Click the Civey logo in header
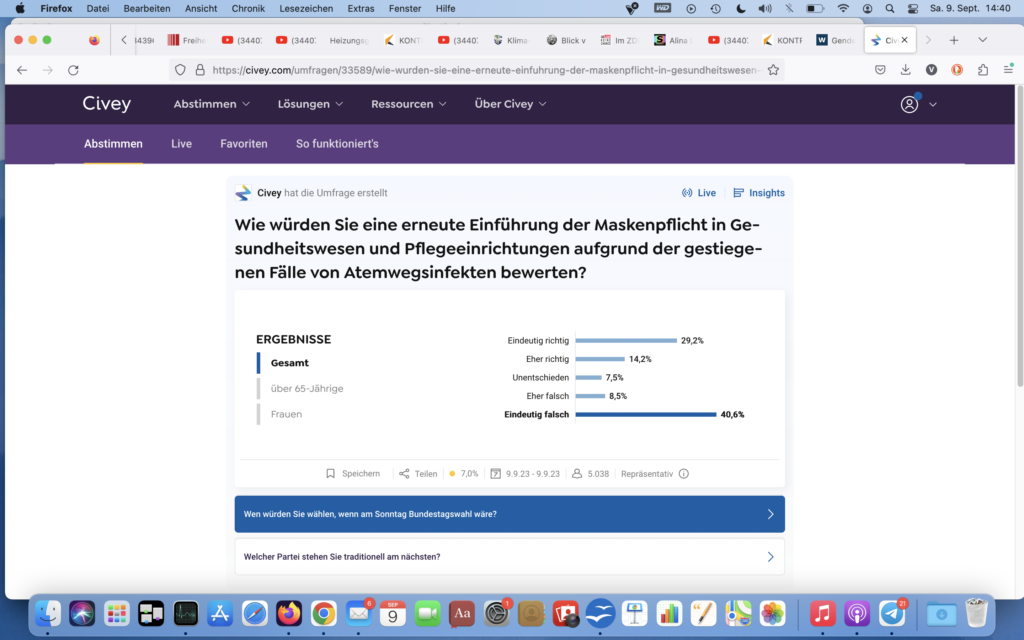The height and width of the screenshot is (640, 1024). point(106,104)
